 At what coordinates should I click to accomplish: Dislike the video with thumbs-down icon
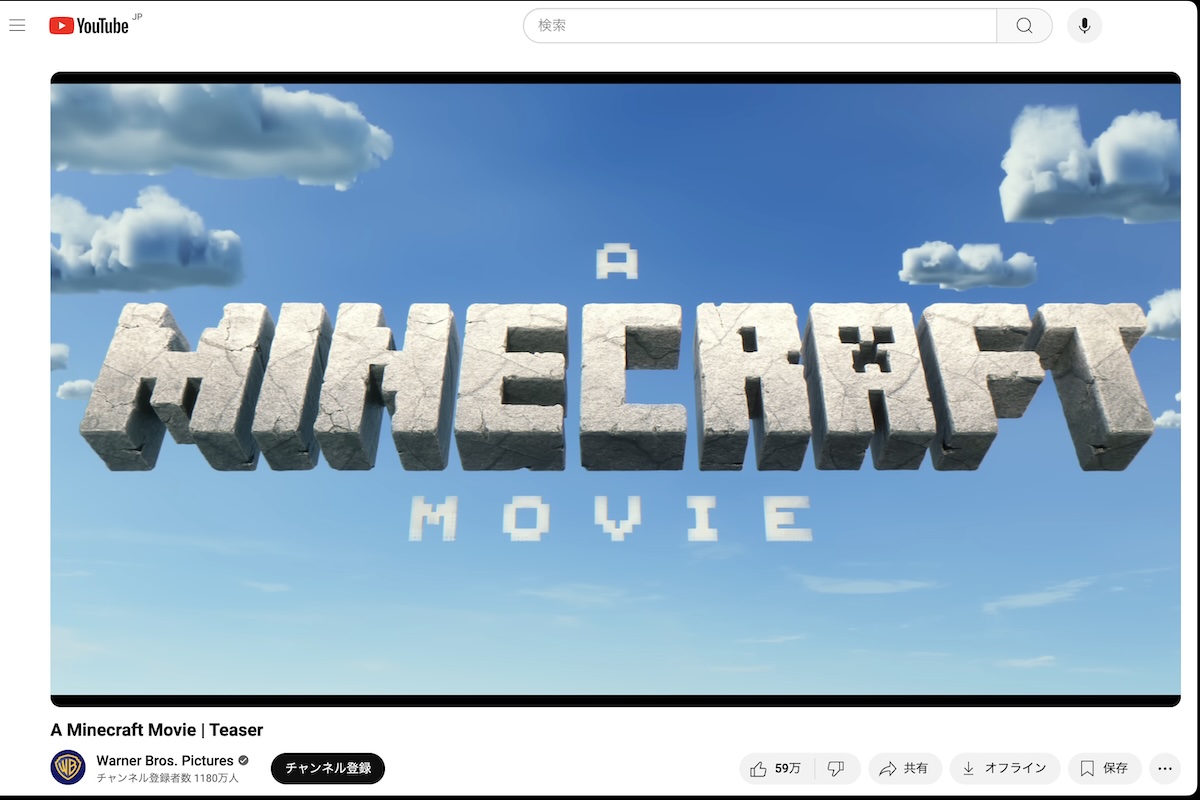(x=837, y=768)
